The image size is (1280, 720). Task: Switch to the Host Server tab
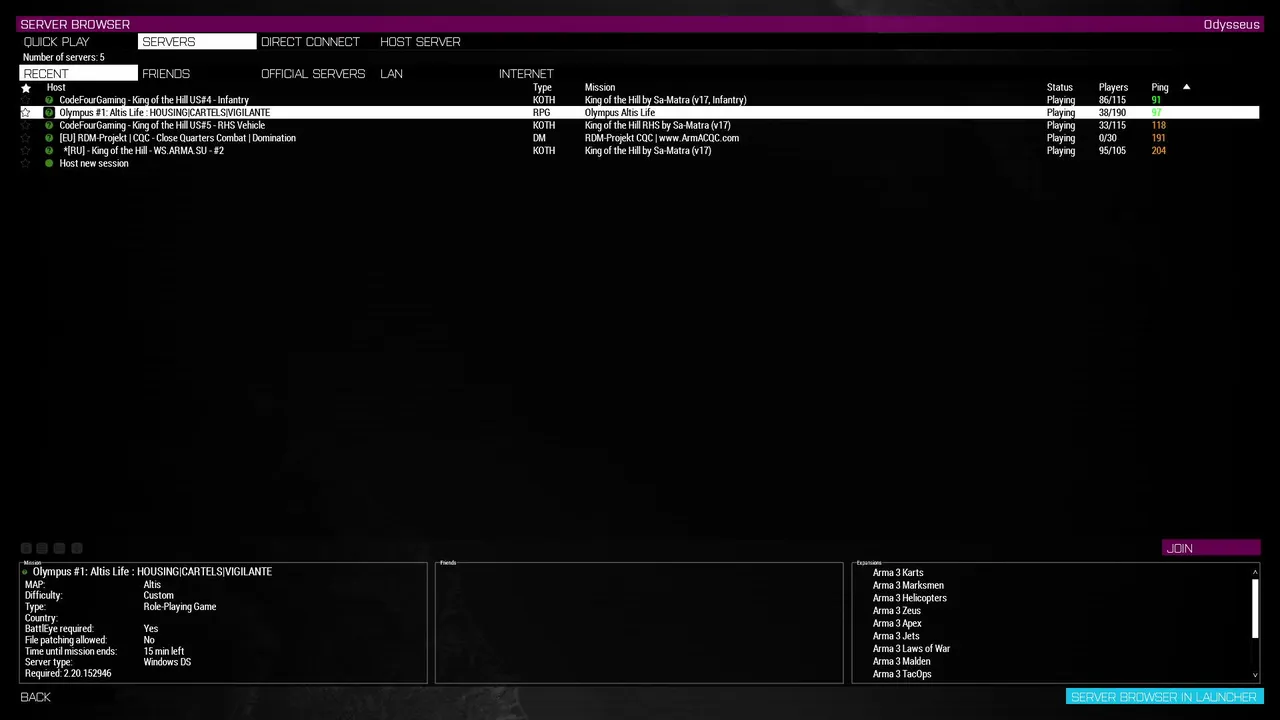click(435, 42)
